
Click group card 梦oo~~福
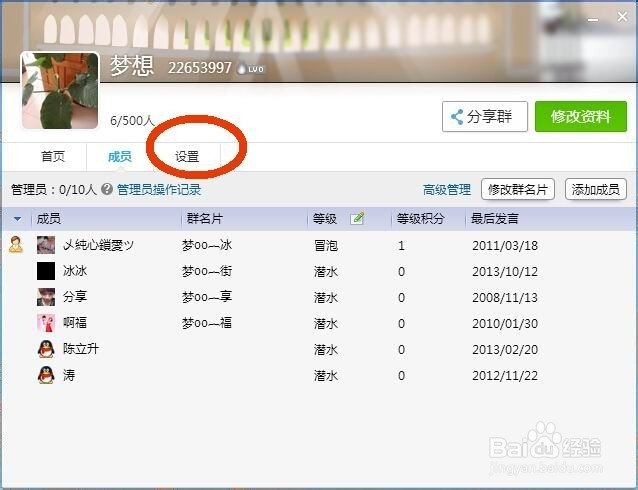207,323
